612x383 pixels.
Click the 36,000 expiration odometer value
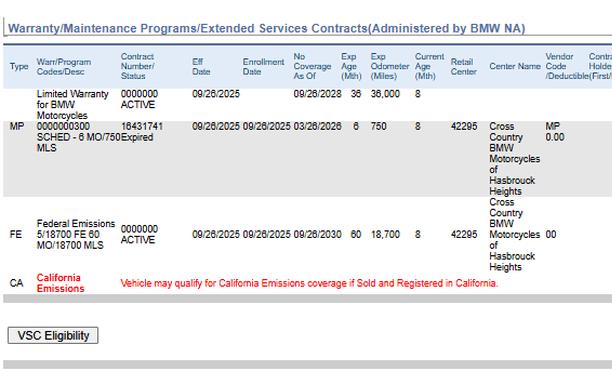coord(385,94)
